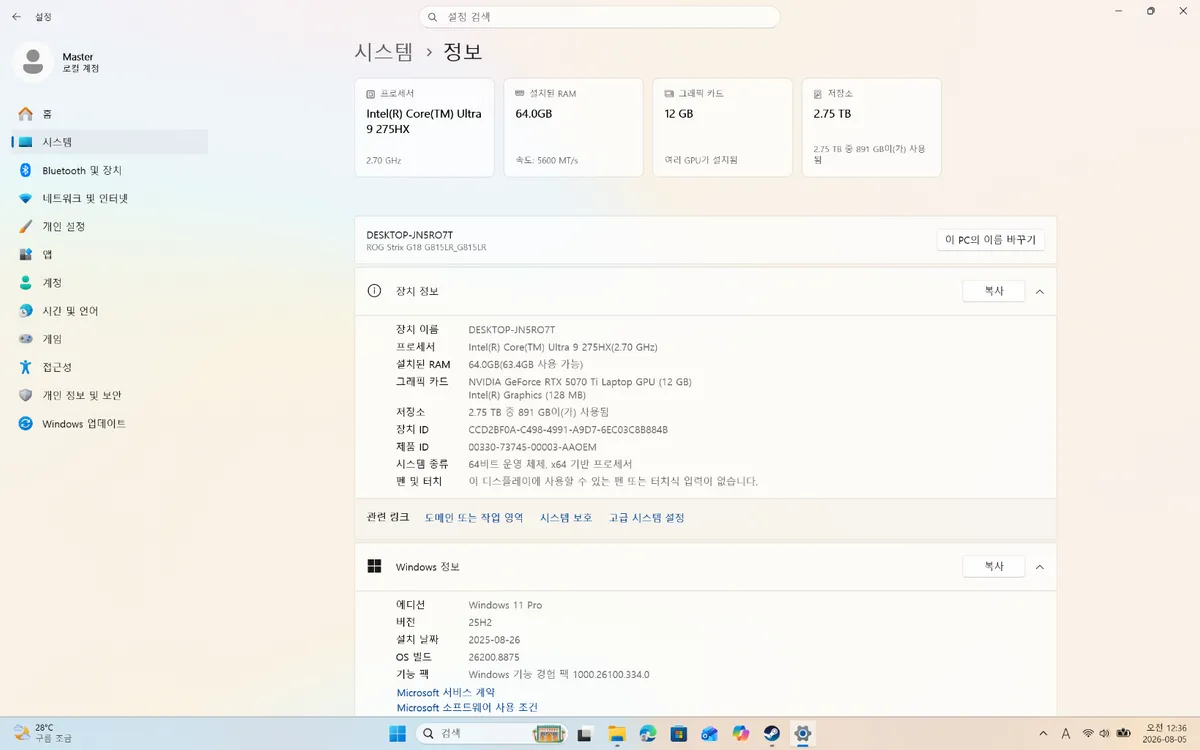Click the NVIDIA GeForce RTX 5070 Ti text

coord(580,382)
